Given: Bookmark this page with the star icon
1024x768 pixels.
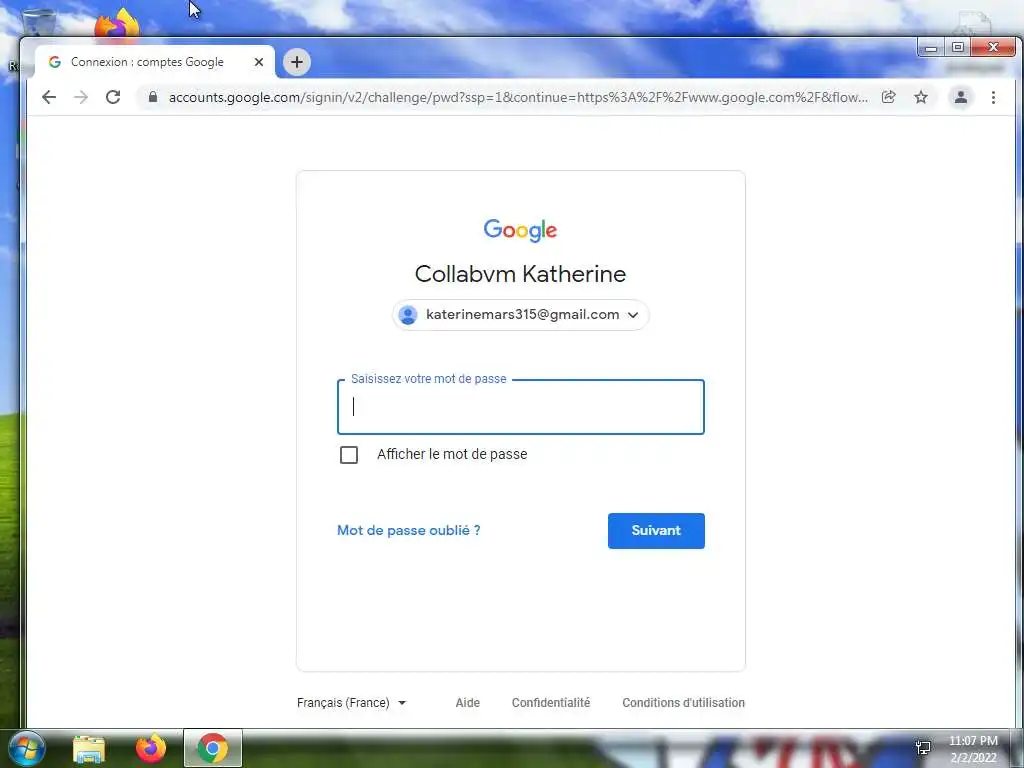Looking at the screenshot, I should coord(921,97).
